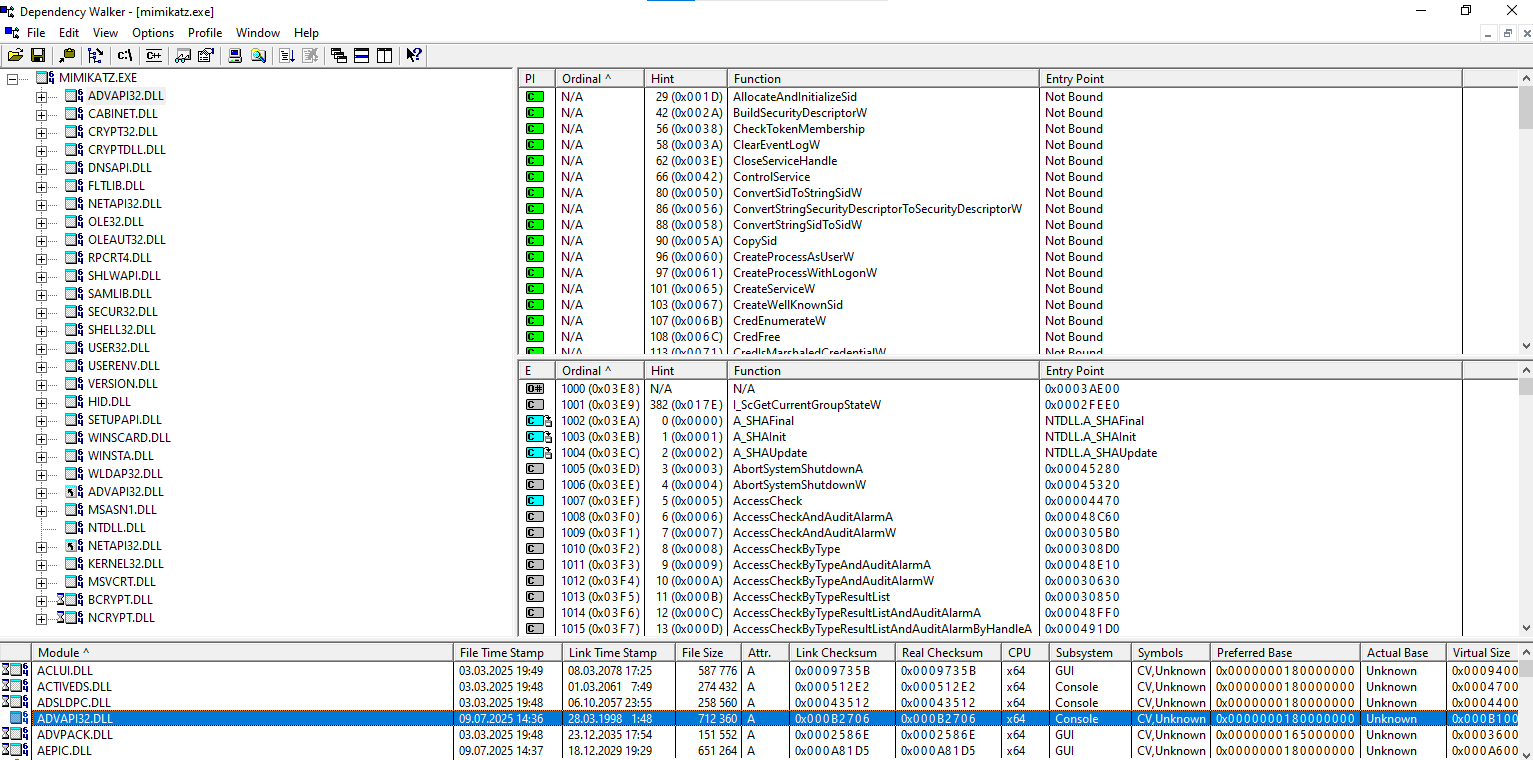Screen dimensions: 1533x760
Task: Select the AccessCheckByType export row
Action: (1018, 549)
